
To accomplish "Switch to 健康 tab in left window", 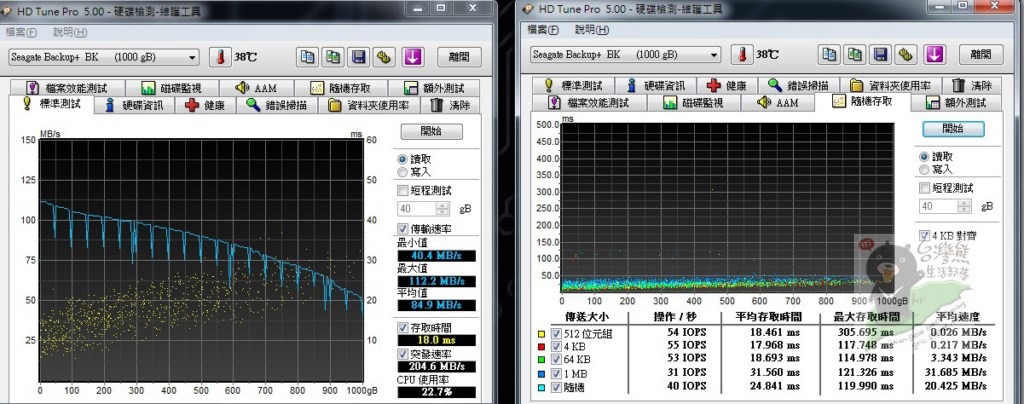I will 204,105.
